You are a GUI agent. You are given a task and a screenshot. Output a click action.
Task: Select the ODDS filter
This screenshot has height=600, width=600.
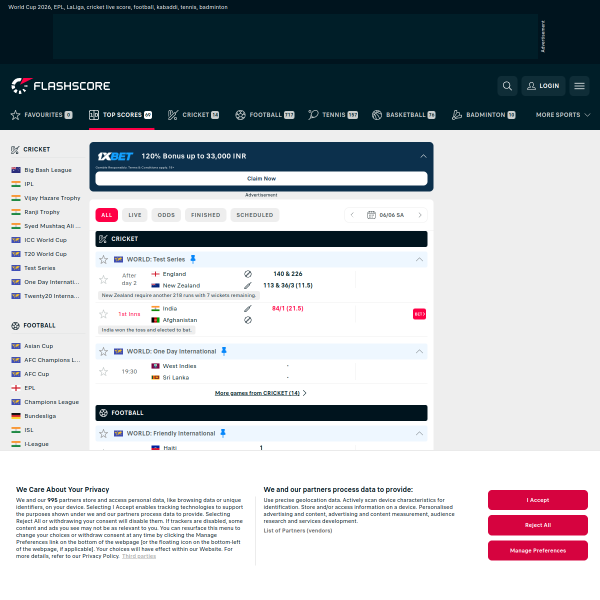click(x=166, y=215)
